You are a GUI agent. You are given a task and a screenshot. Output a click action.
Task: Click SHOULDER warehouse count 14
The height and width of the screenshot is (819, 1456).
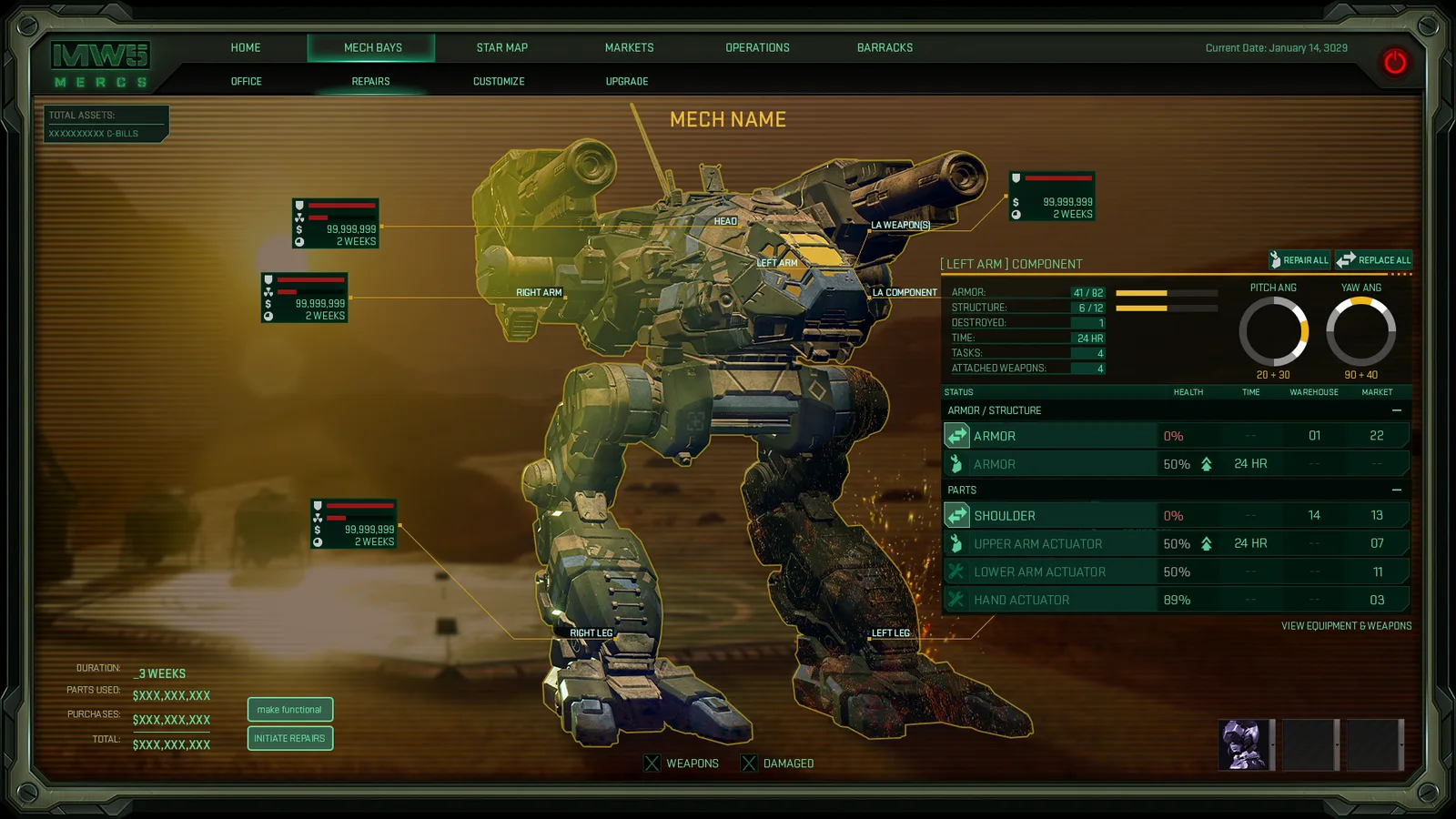[x=1314, y=515]
